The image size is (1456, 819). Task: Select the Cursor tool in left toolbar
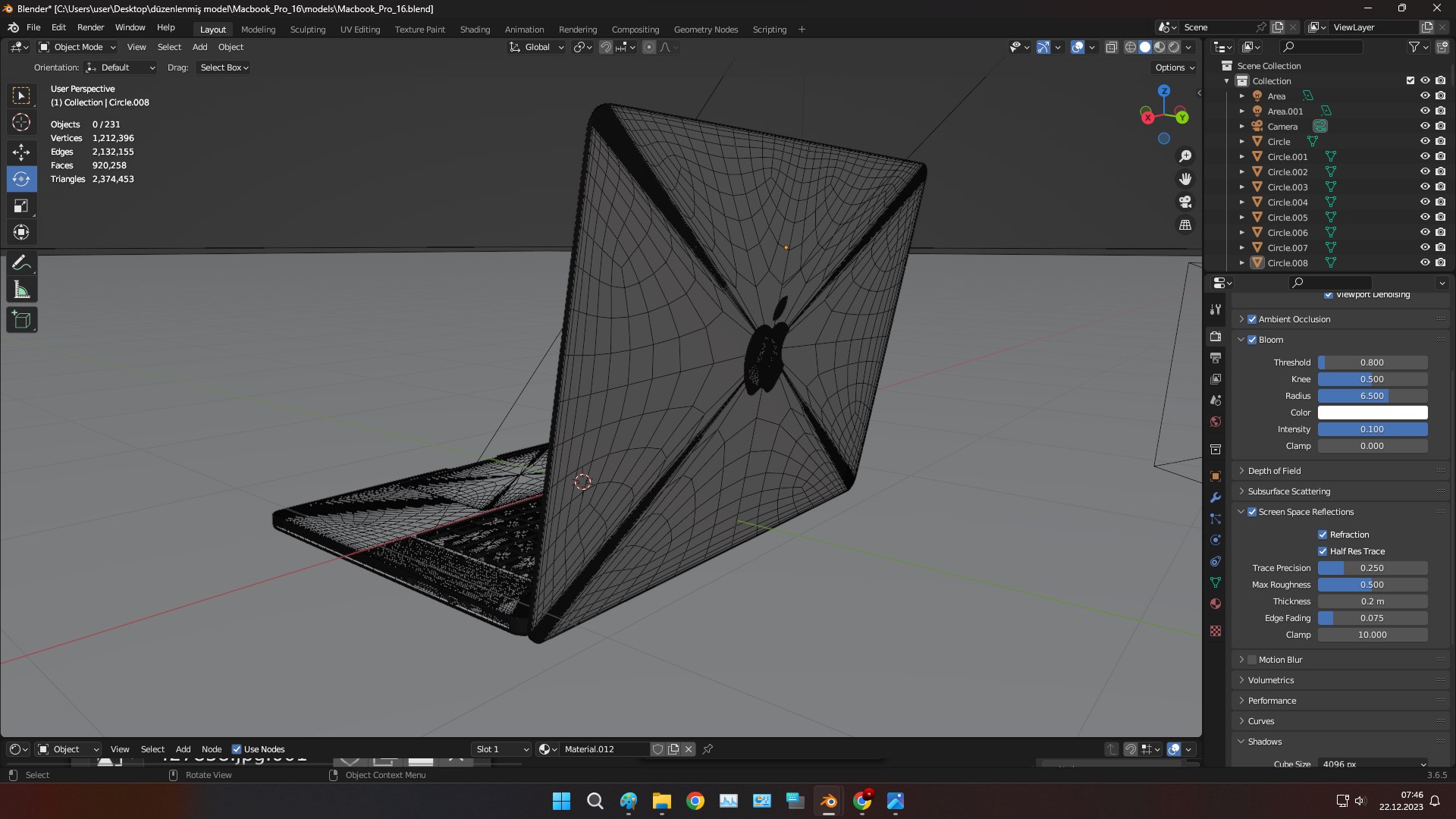coord(21,122)
